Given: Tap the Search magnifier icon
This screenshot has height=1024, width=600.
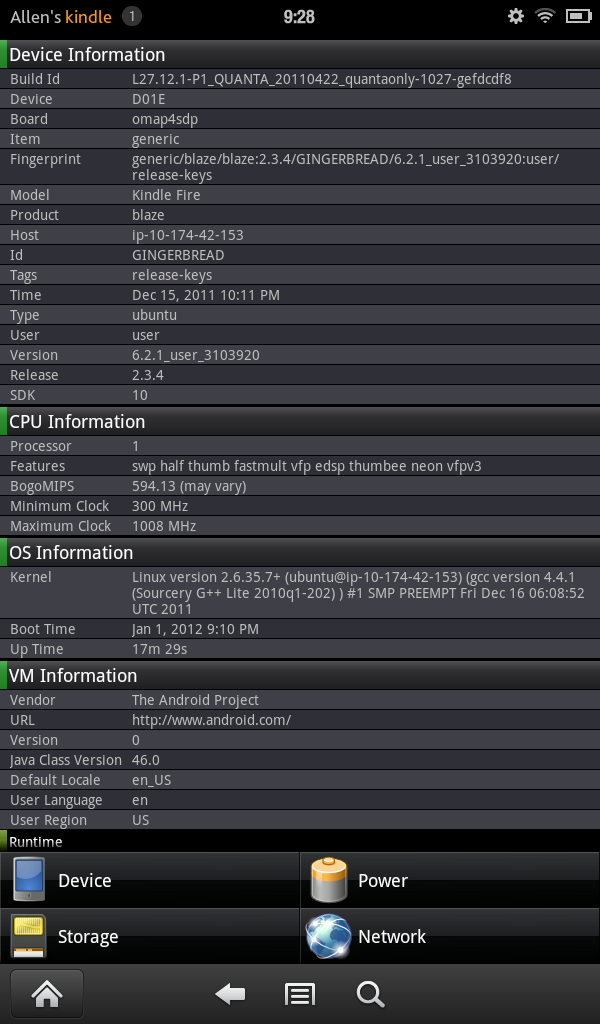Looking at the screenshot, I should pos(370,993).
